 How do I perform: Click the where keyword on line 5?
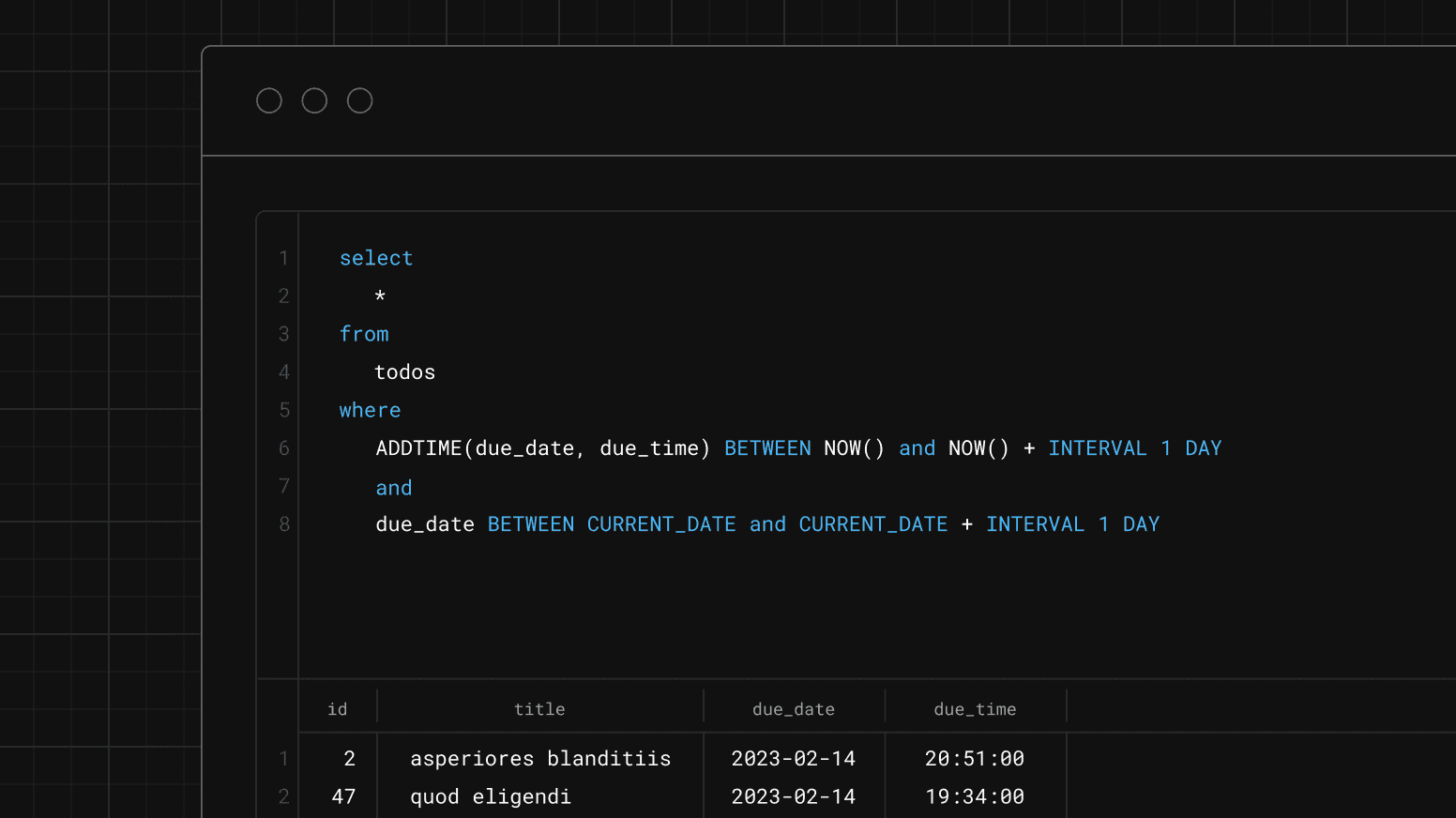tap(370, 410)
